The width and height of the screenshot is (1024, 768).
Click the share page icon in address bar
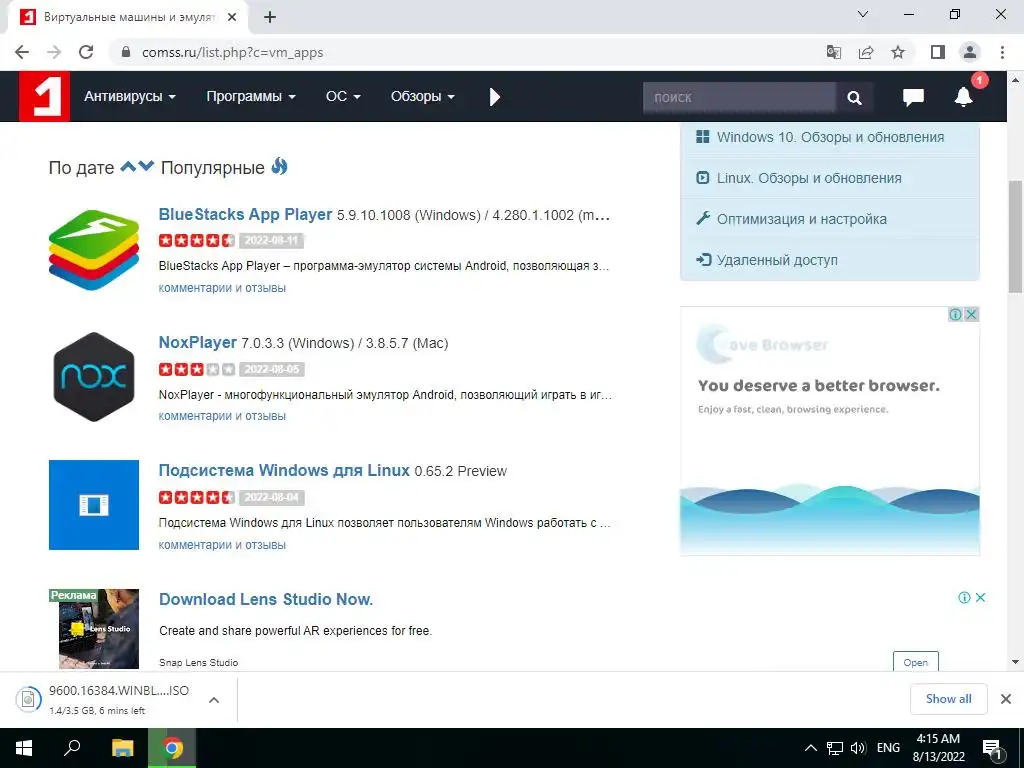coord(866,52)
